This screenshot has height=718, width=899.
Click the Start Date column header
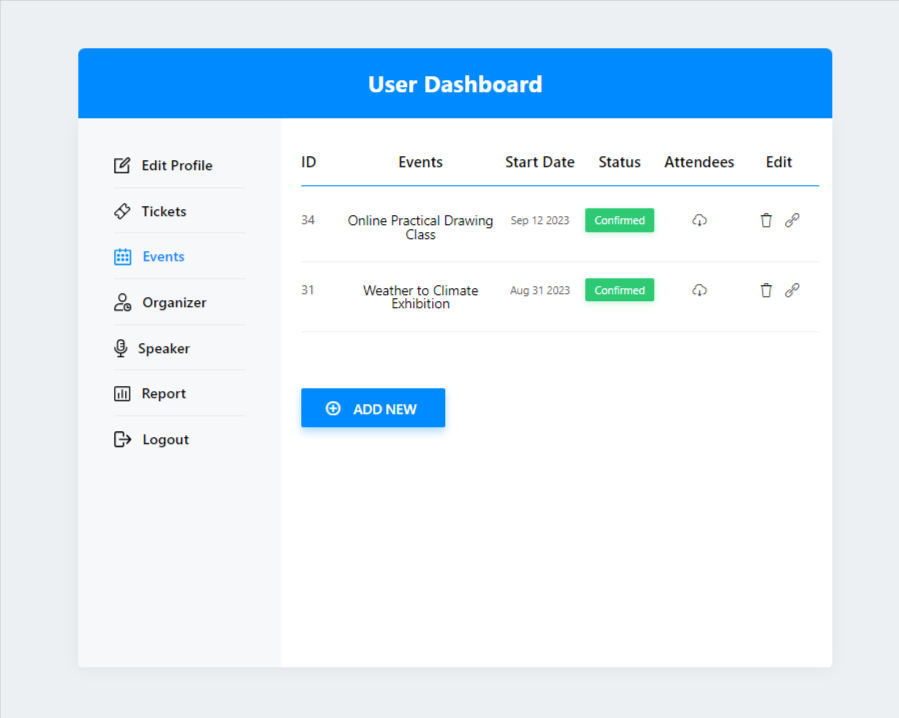pos(539,162)
